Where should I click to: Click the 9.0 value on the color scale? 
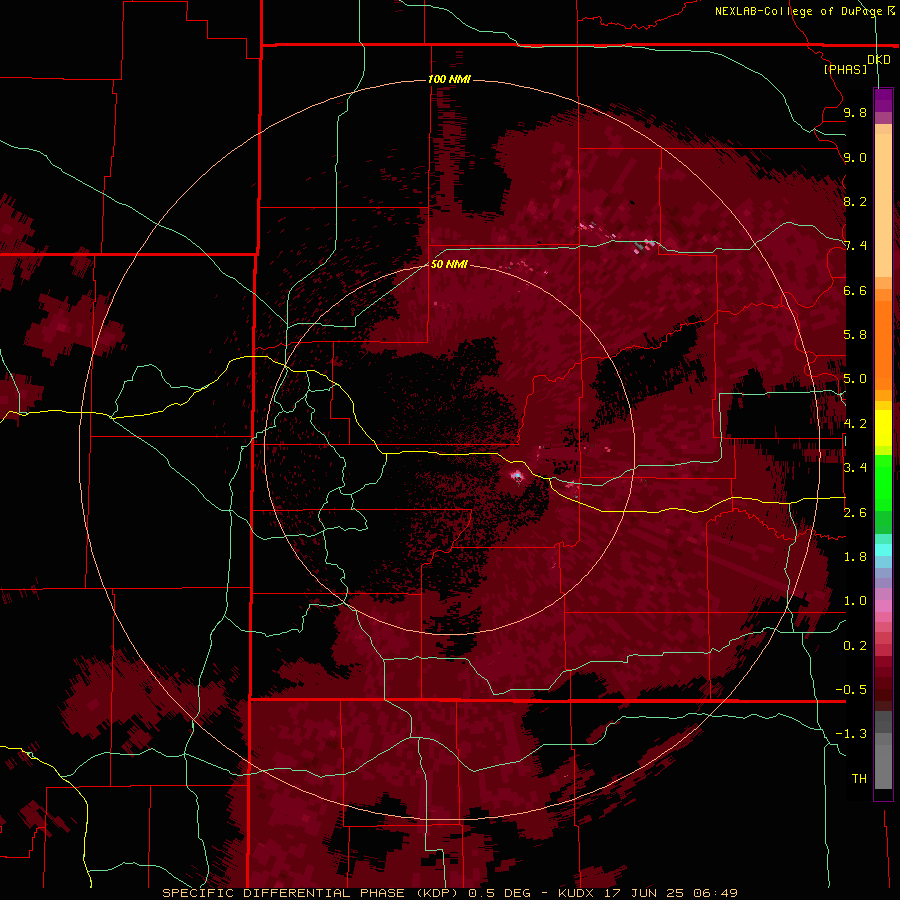[x=855, y=157]
